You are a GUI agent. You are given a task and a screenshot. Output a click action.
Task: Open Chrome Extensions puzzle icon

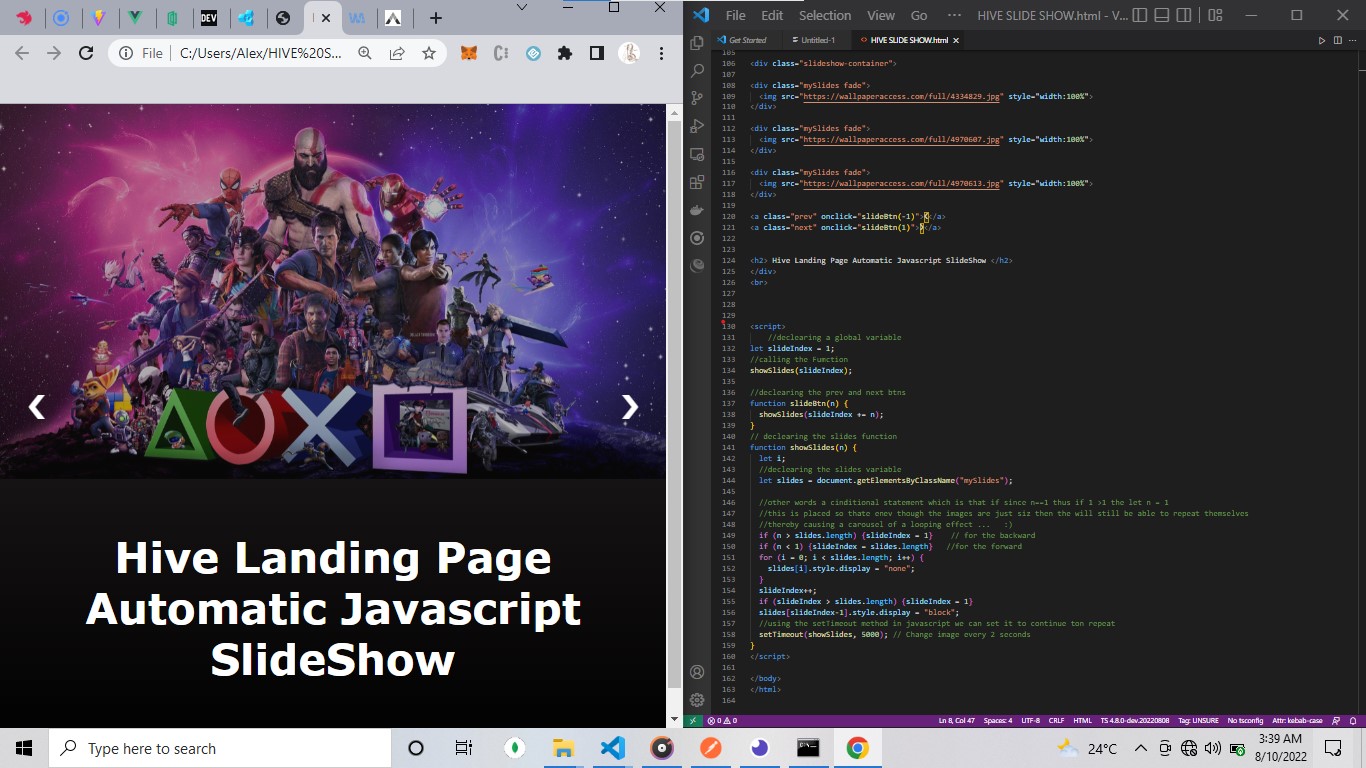point(565,53)
